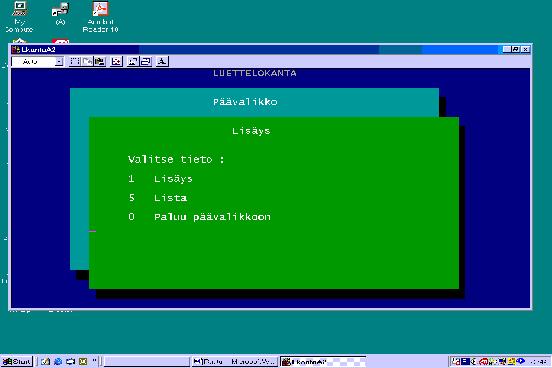Click the Mark selection toolbar icon
This screenshot has height=368, width=552.
tap(74, 62)
